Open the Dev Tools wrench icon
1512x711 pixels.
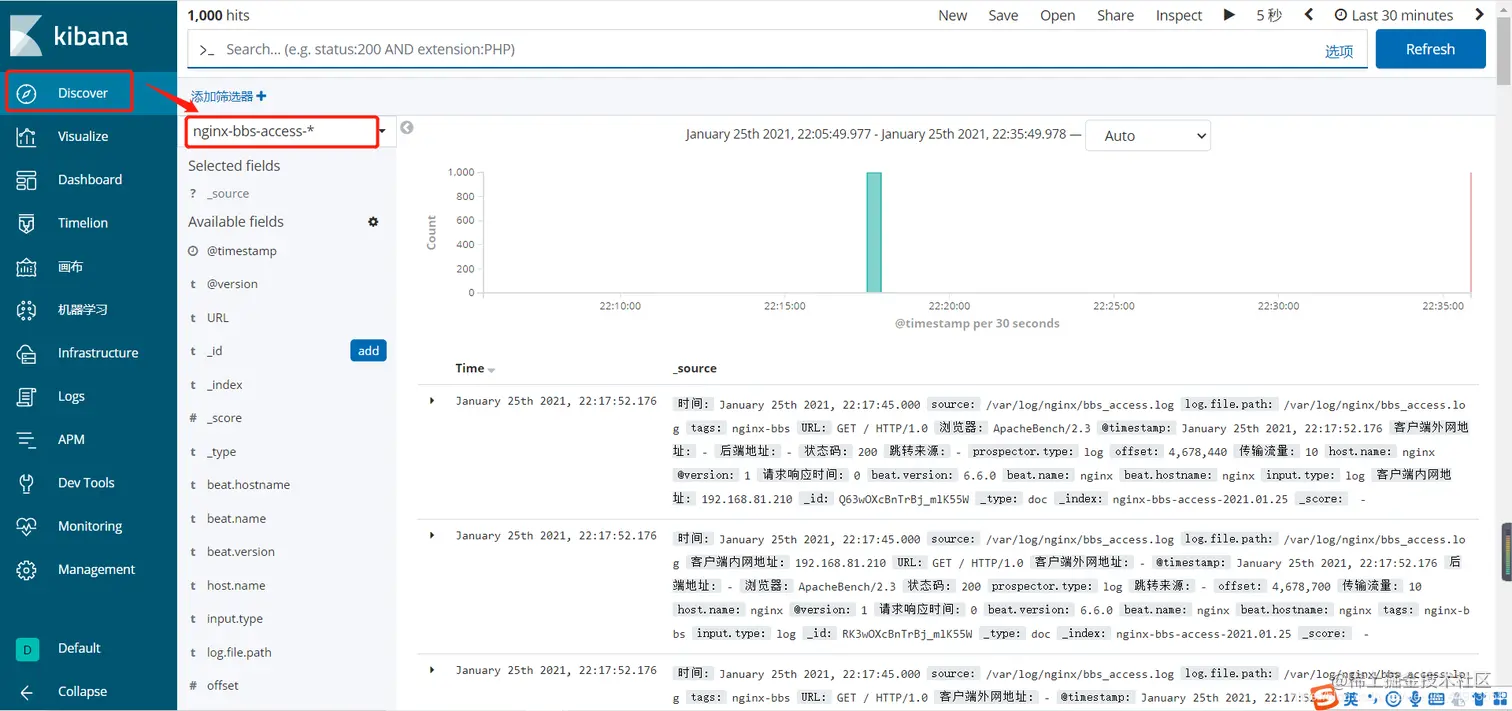point(27,483)
